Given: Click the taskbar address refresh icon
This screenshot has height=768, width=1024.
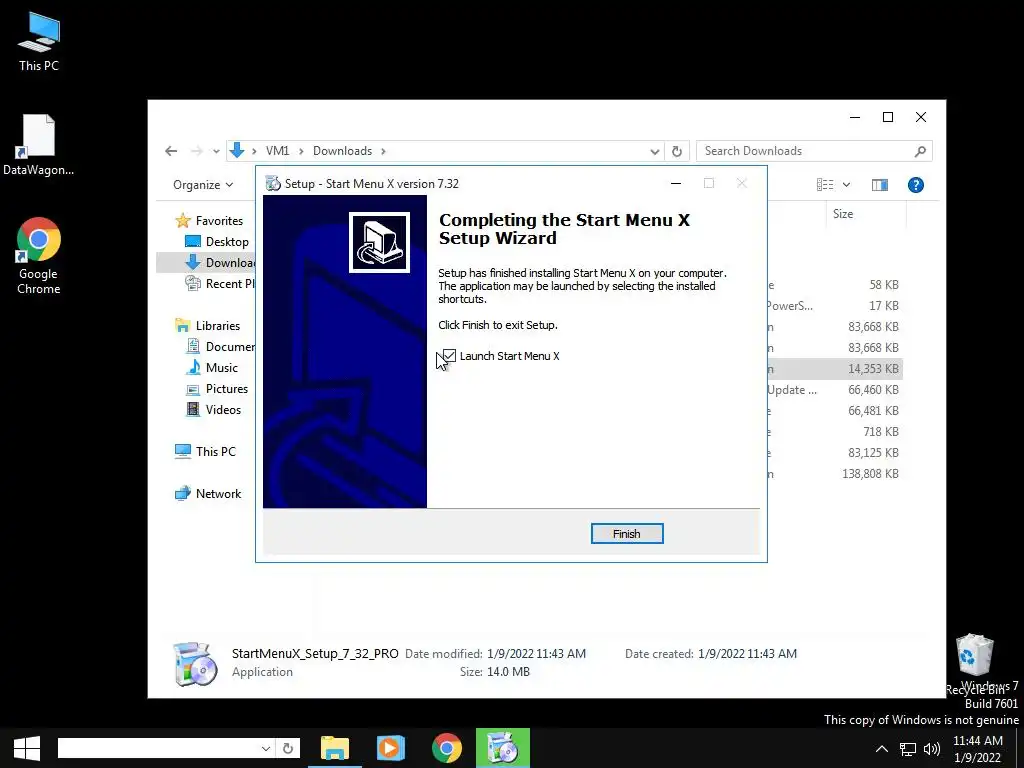Looking at the screenshot, I should pyautogui.click(x=288, y=748).
